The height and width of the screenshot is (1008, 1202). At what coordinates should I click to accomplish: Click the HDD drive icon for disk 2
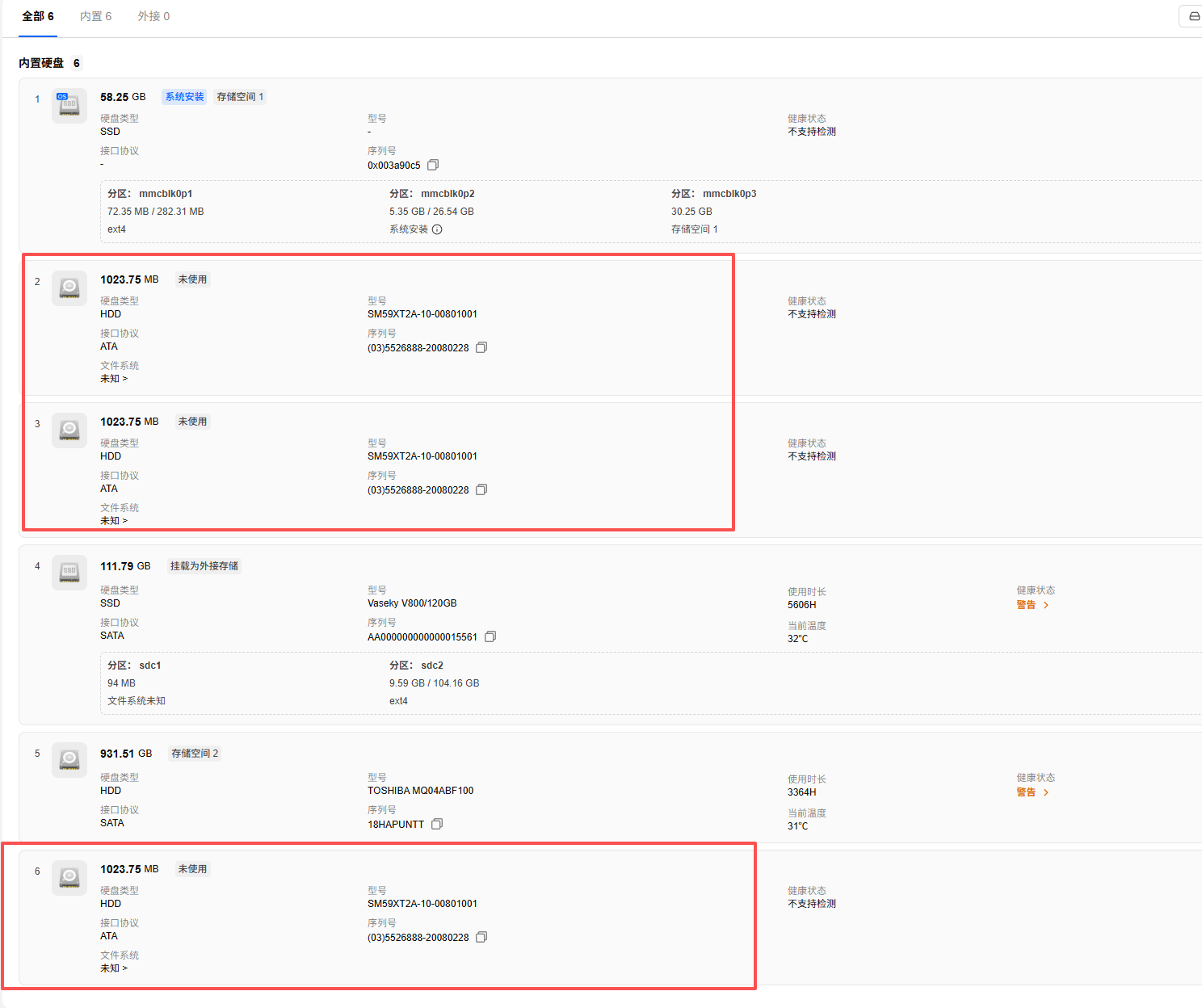(x=69, y=288)
